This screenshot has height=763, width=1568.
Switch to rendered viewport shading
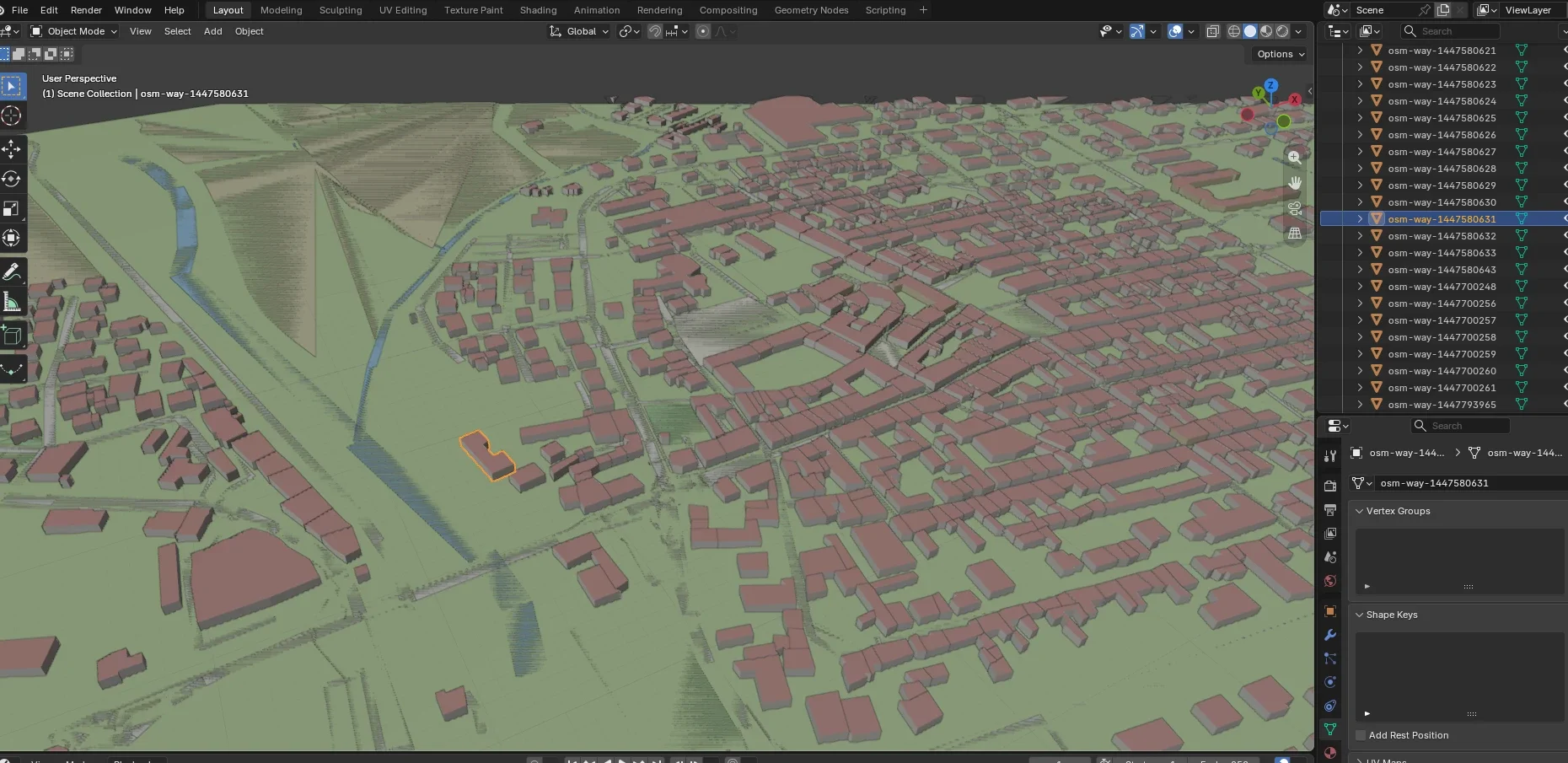click(1282, 31)
